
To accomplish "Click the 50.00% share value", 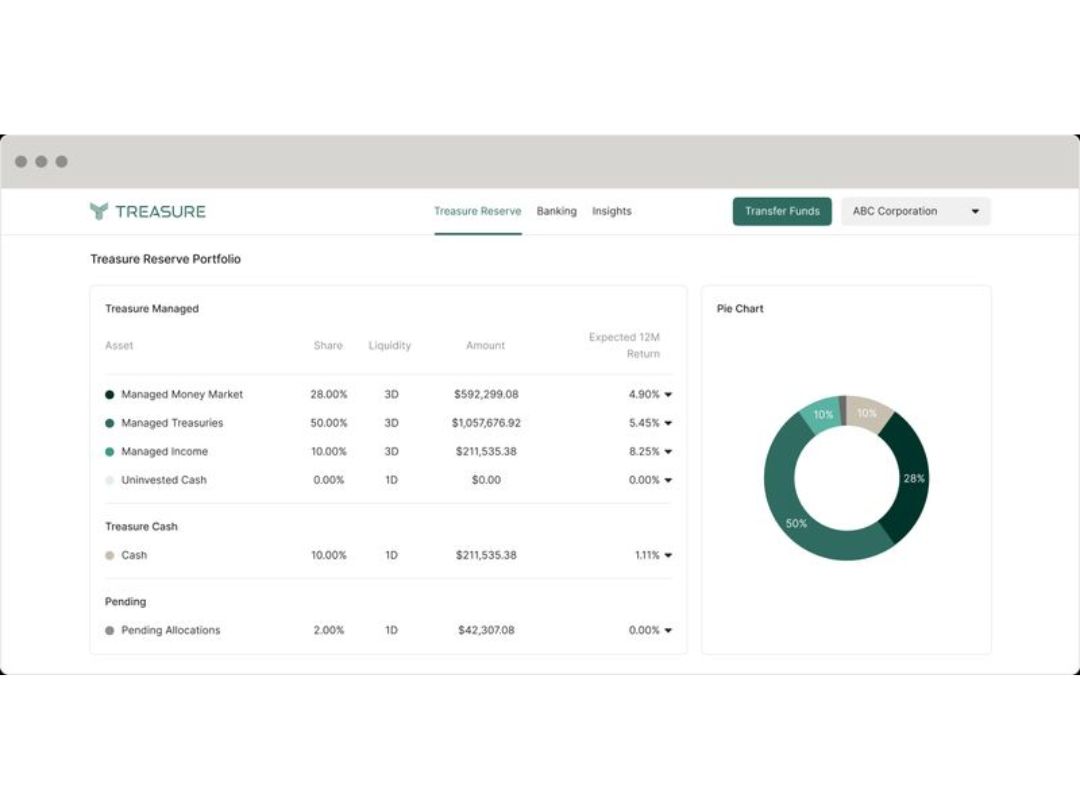I will tap(329, 423).
